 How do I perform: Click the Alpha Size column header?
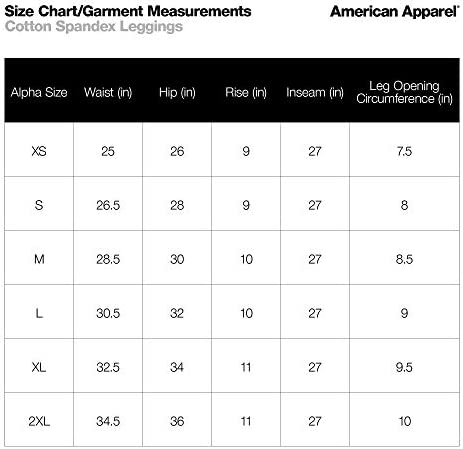39,92
